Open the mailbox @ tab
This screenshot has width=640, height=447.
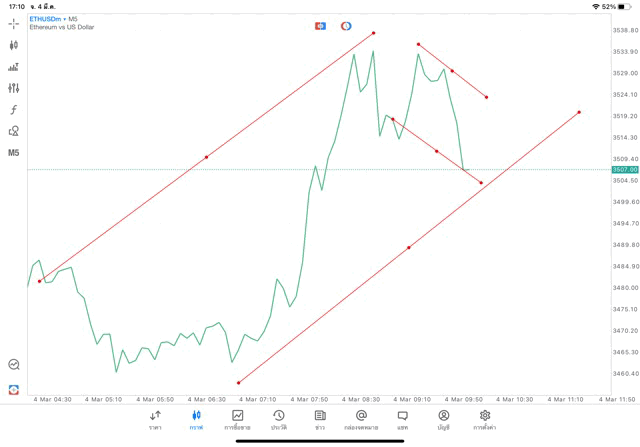(x=361, y=420)
